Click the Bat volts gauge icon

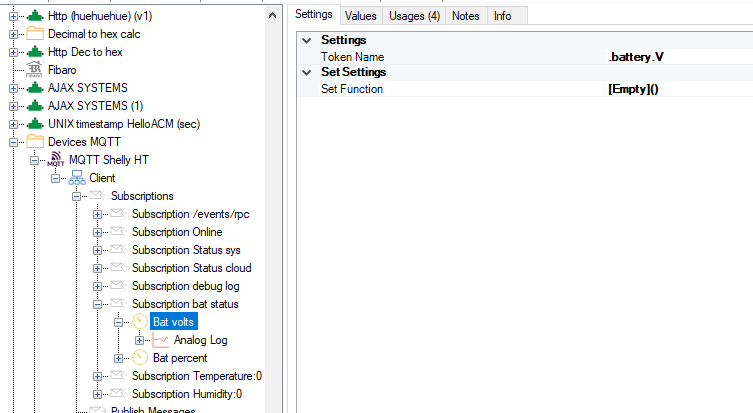(x=140, y=321)
